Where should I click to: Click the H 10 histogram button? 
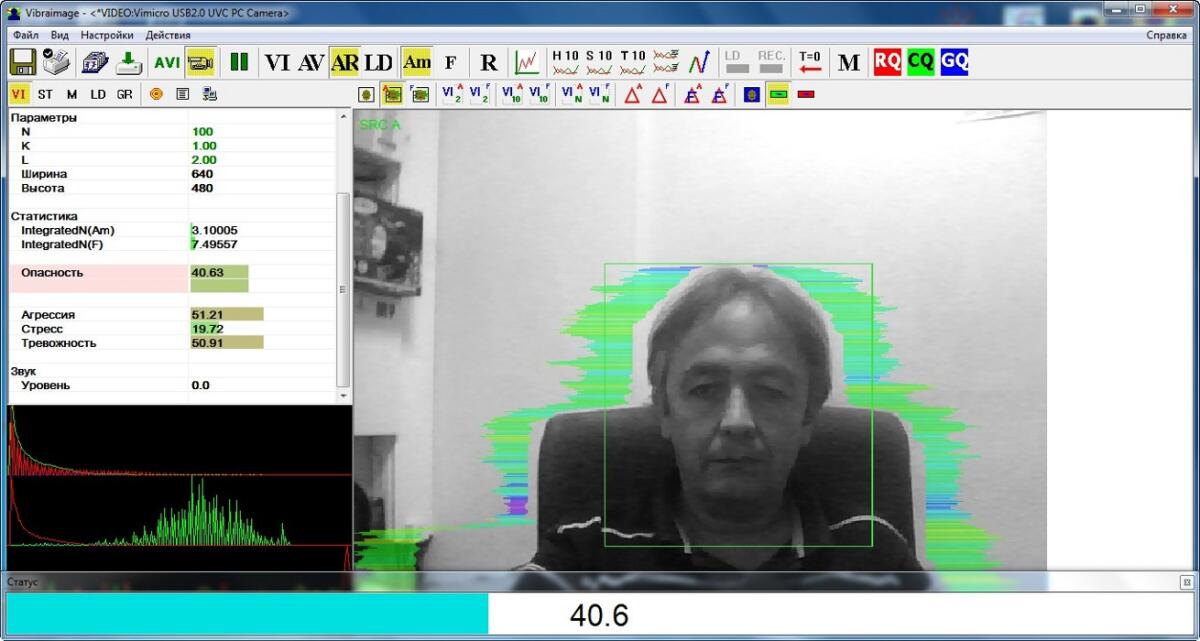566,62
